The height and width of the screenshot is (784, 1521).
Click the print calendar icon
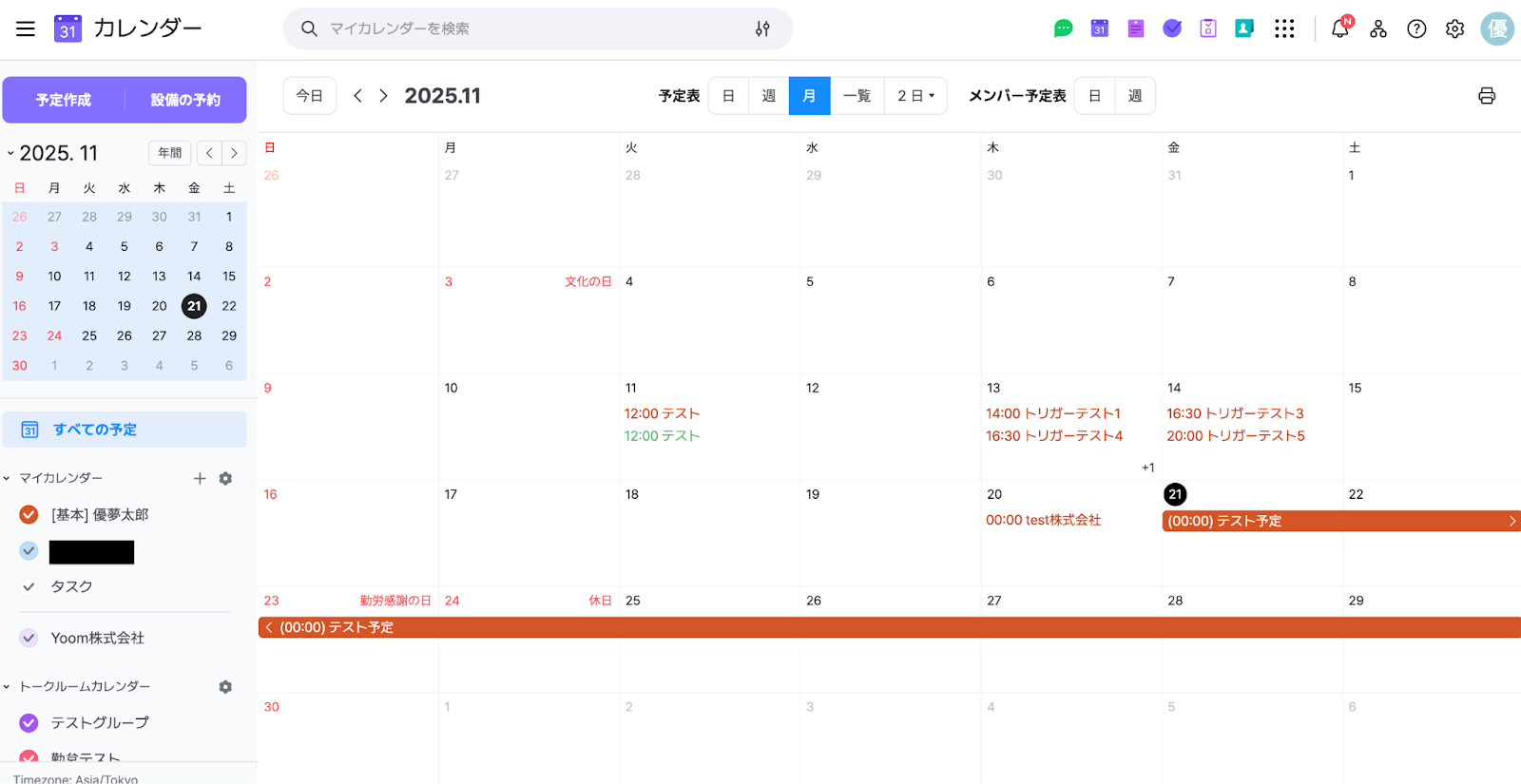tap(1487, 96)
